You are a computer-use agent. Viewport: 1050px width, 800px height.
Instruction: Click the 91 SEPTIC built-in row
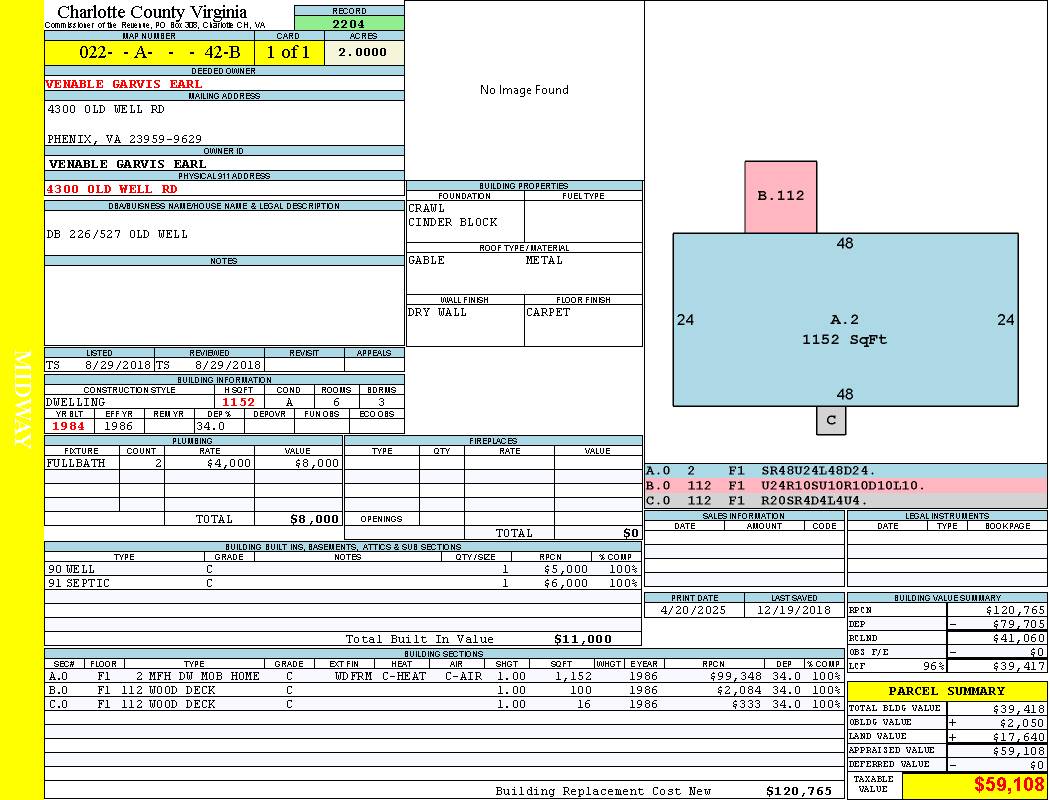click(x=342, y=583)
